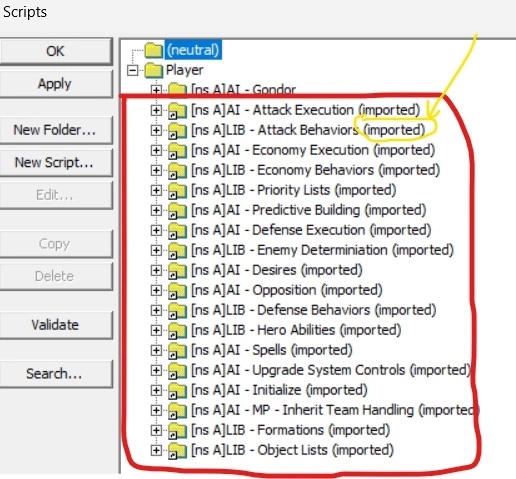Expand AI - Desires folder
Viewport: 516px width, 479px height.
156,270
